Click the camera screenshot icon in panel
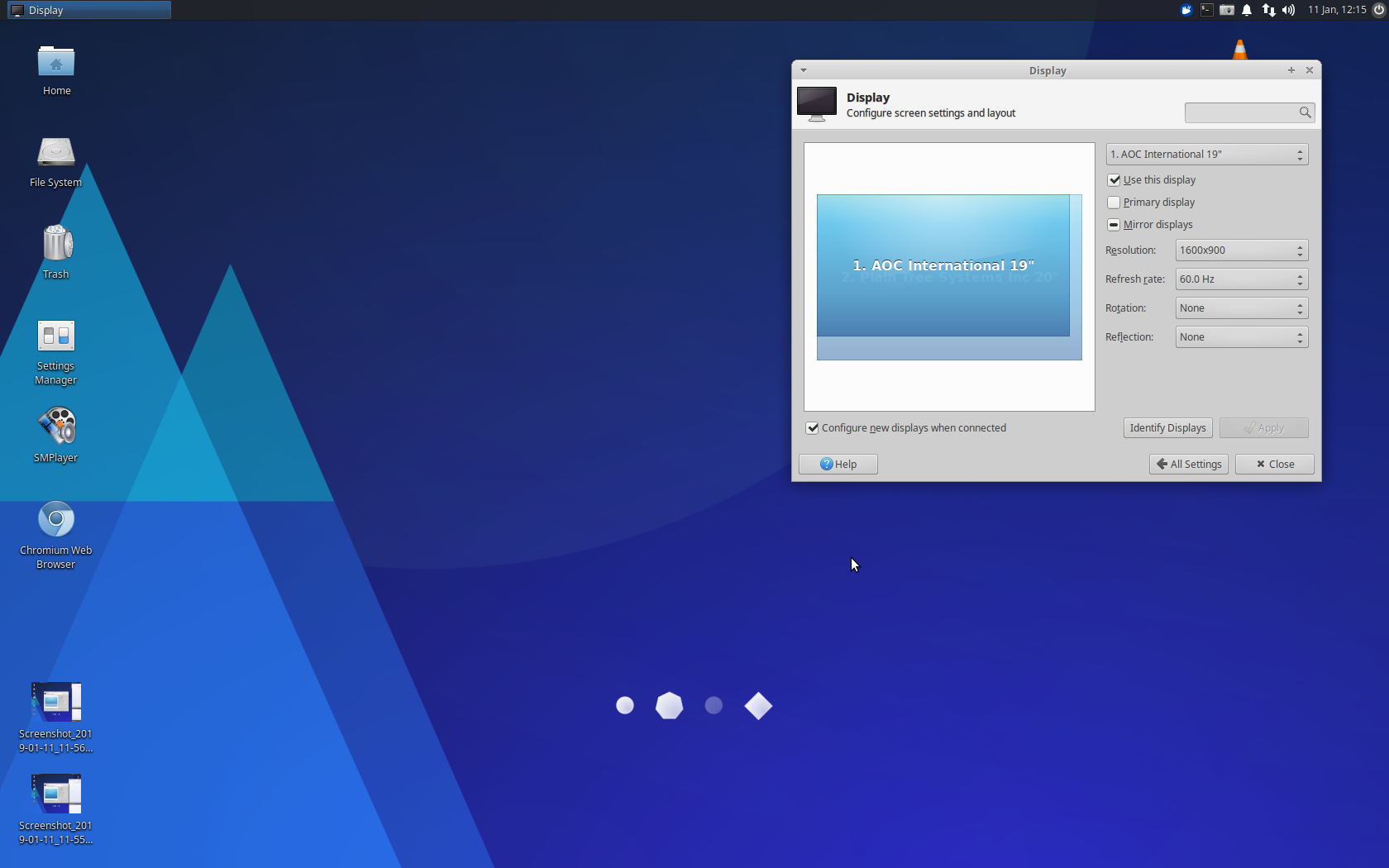This screenshot has height=868, width=1389. pos(1227,10)
